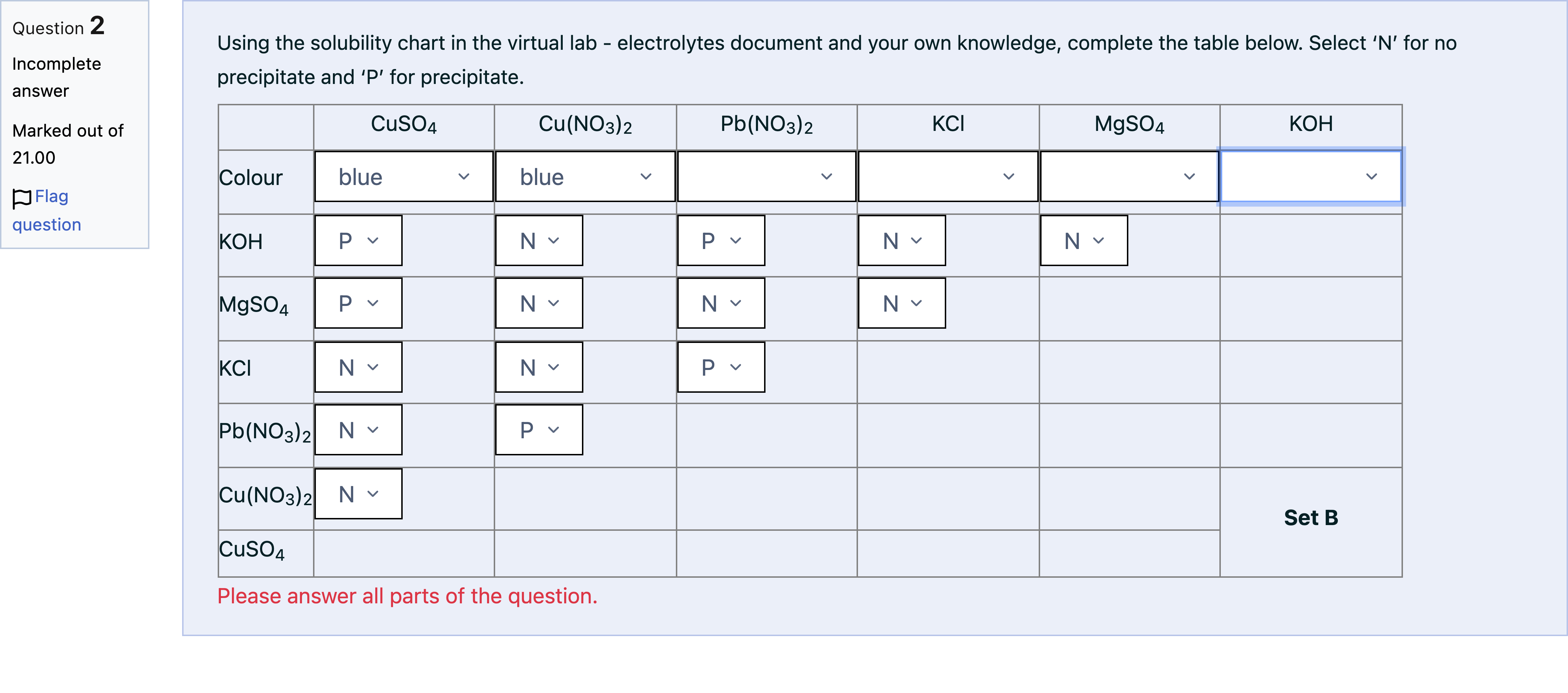The image size is (1568, 693).
Task: Change the MgSO4 row CuSO4 selection
Action: (359, 303)
